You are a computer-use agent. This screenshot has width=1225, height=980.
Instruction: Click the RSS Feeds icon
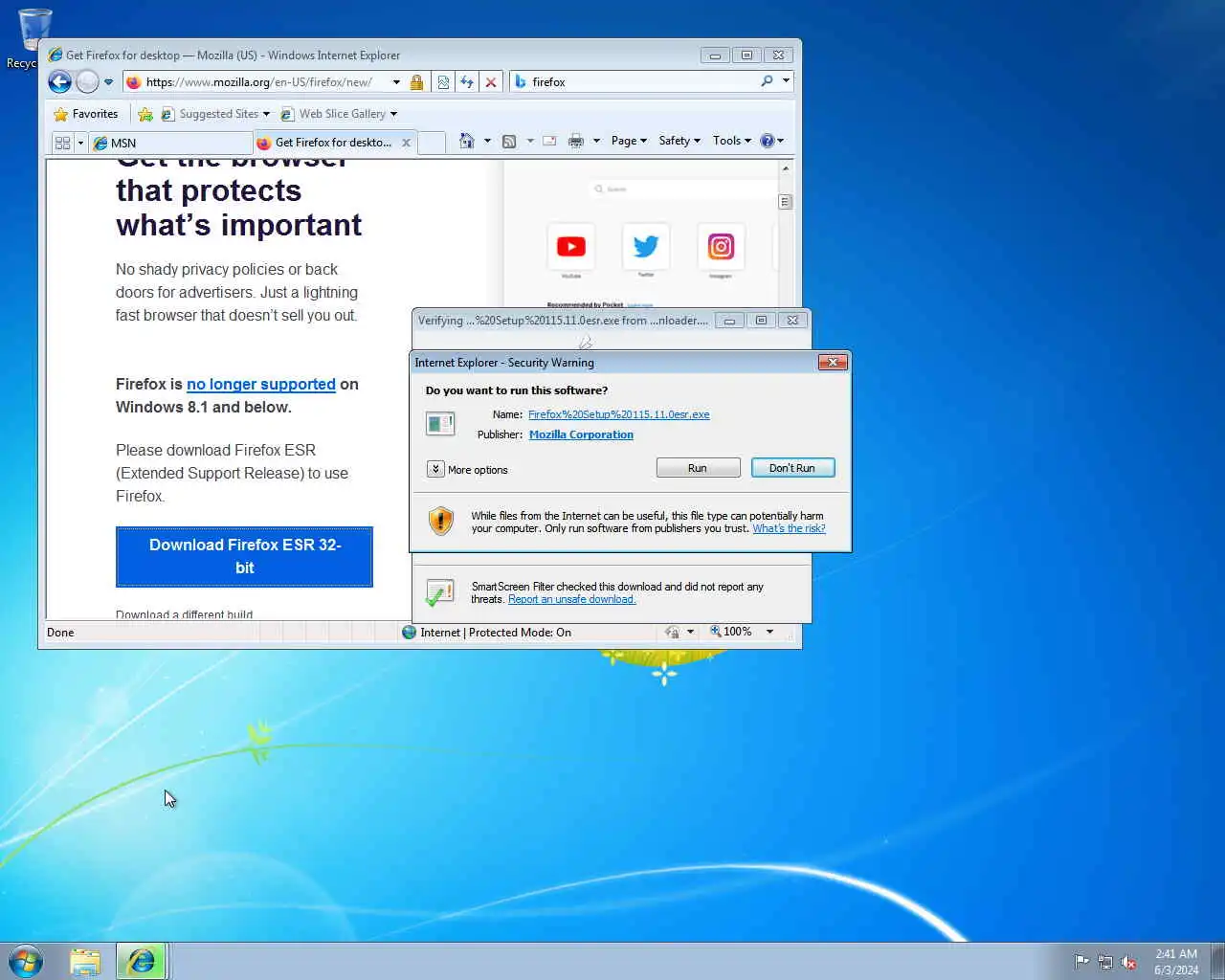click(x=509, y=141)
